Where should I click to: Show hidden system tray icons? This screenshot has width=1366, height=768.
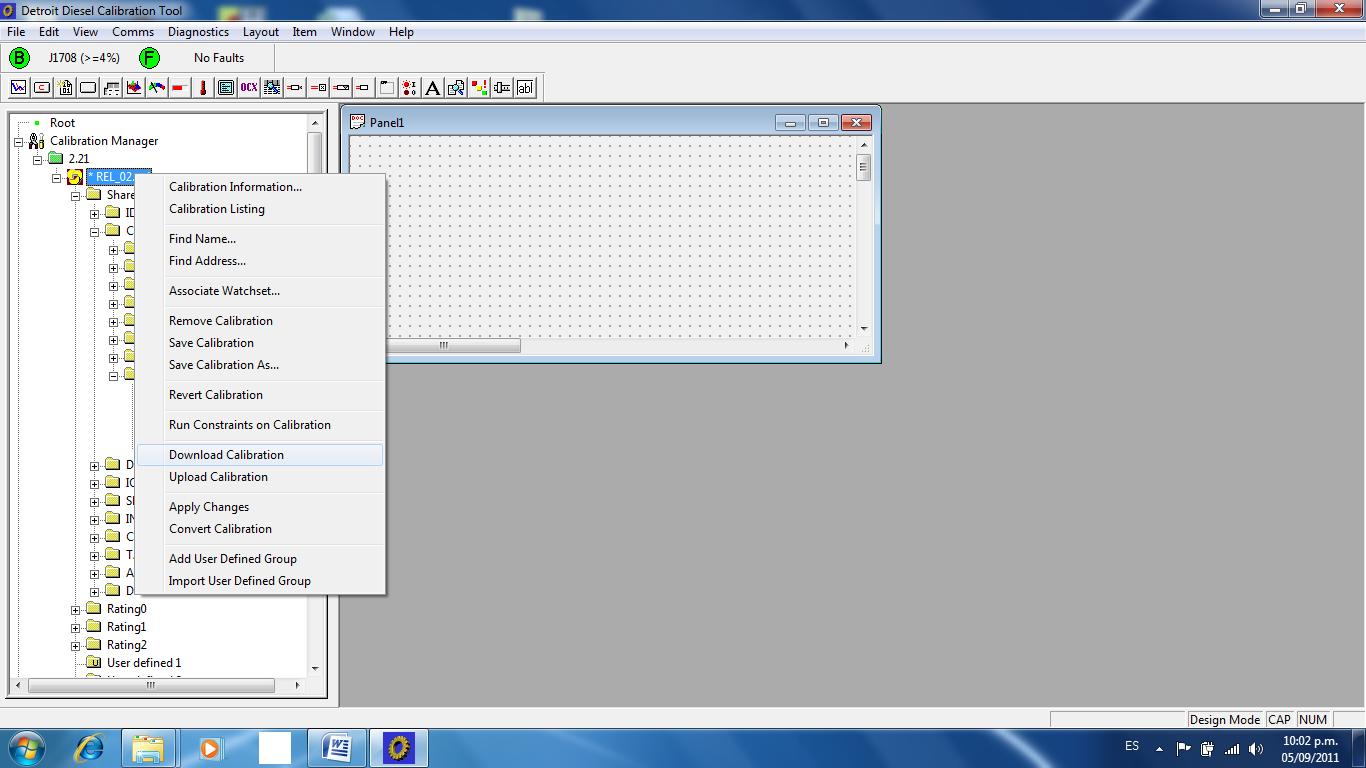1159,748
